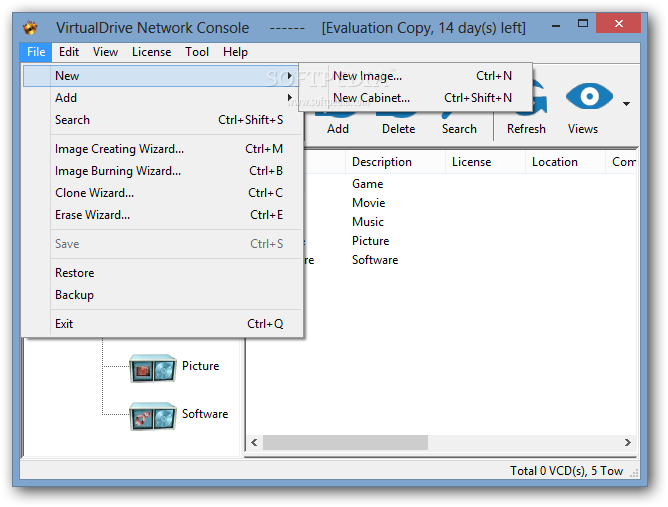Launch Image Creating Wizard...
Viewport: 668px width, 507px height.
(163, 149)
